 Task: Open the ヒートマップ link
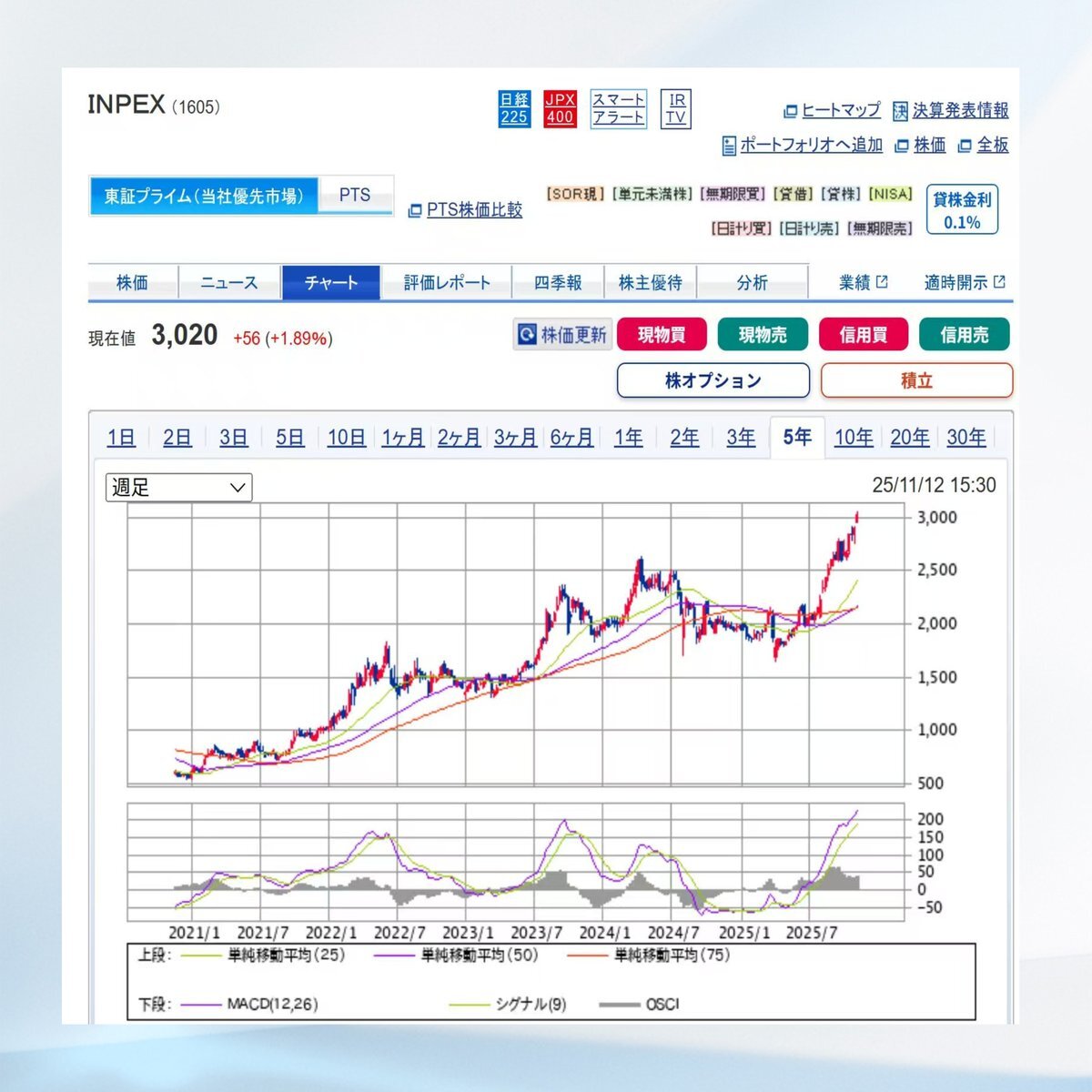coord(832,111)
